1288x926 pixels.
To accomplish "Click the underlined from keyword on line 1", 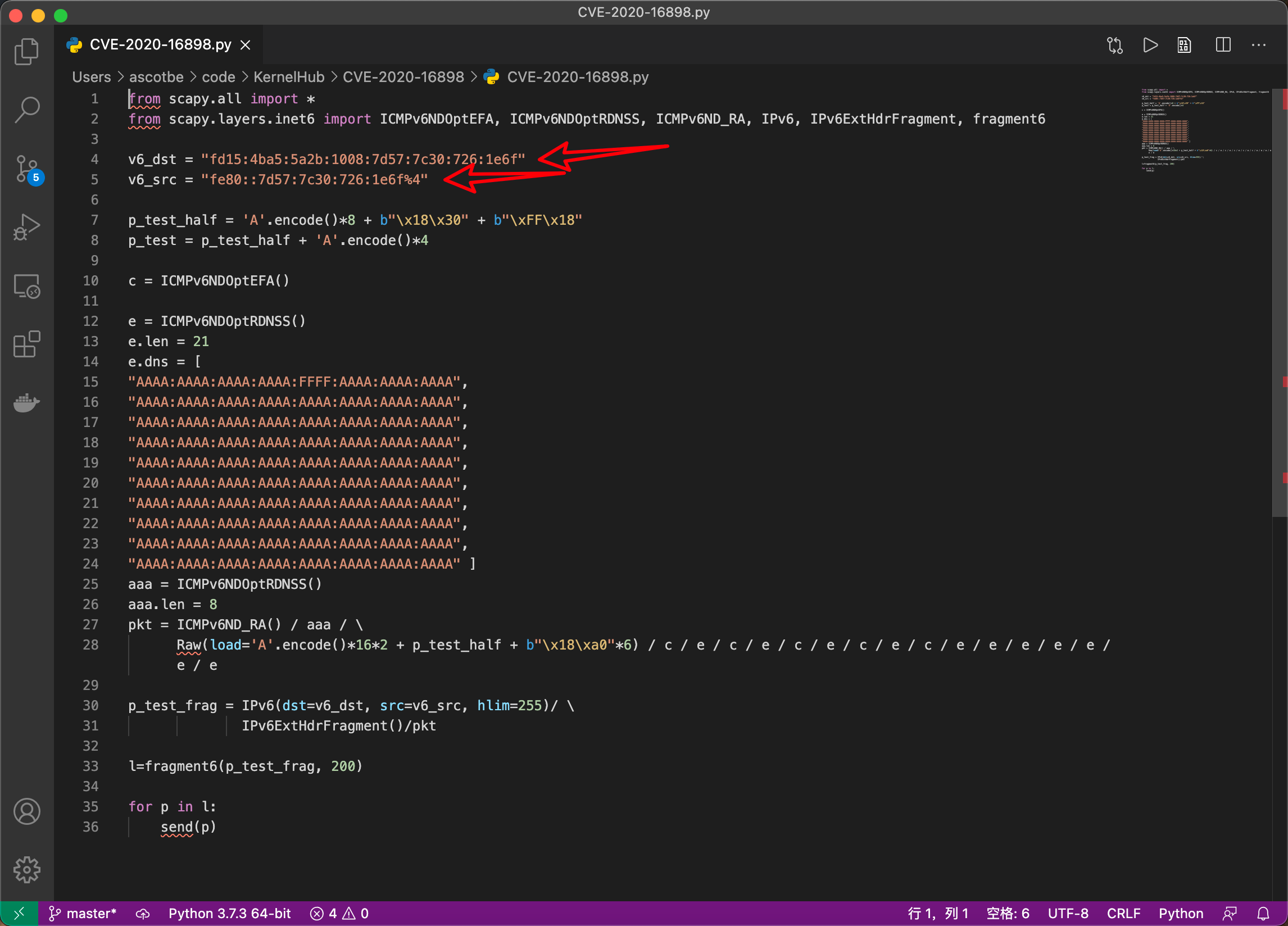I will pos(145,99).
